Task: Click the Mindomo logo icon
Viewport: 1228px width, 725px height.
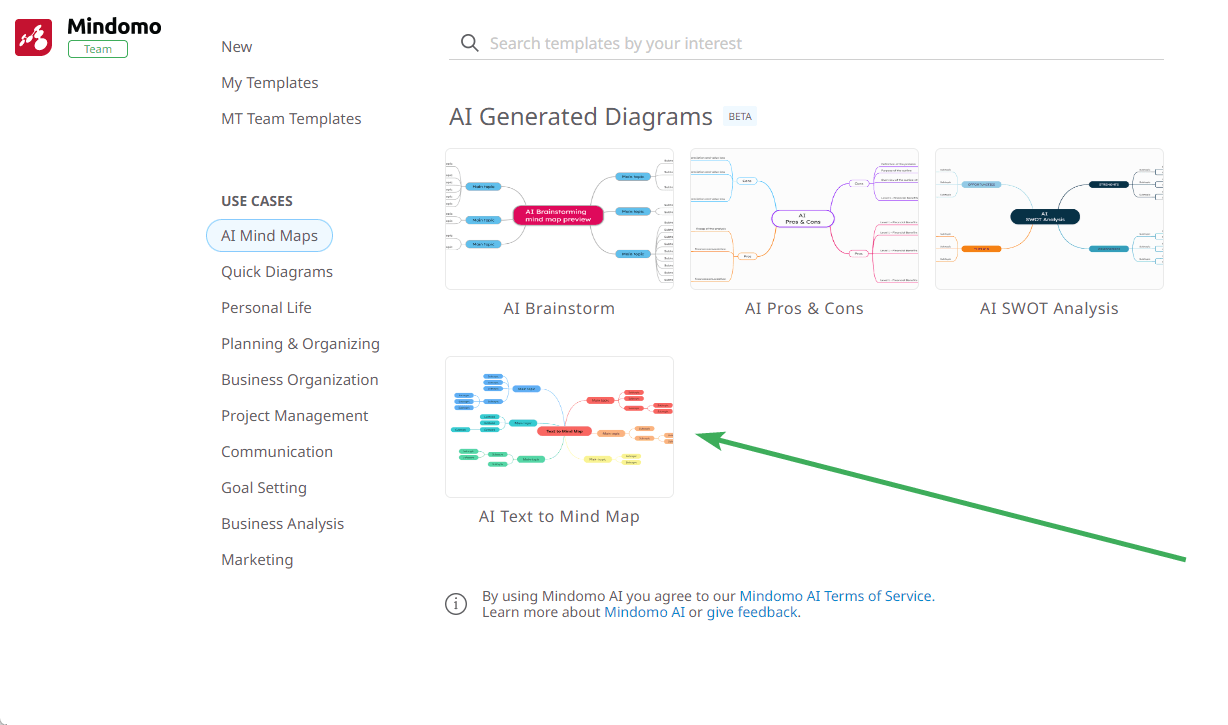Action: pos(34,37)
